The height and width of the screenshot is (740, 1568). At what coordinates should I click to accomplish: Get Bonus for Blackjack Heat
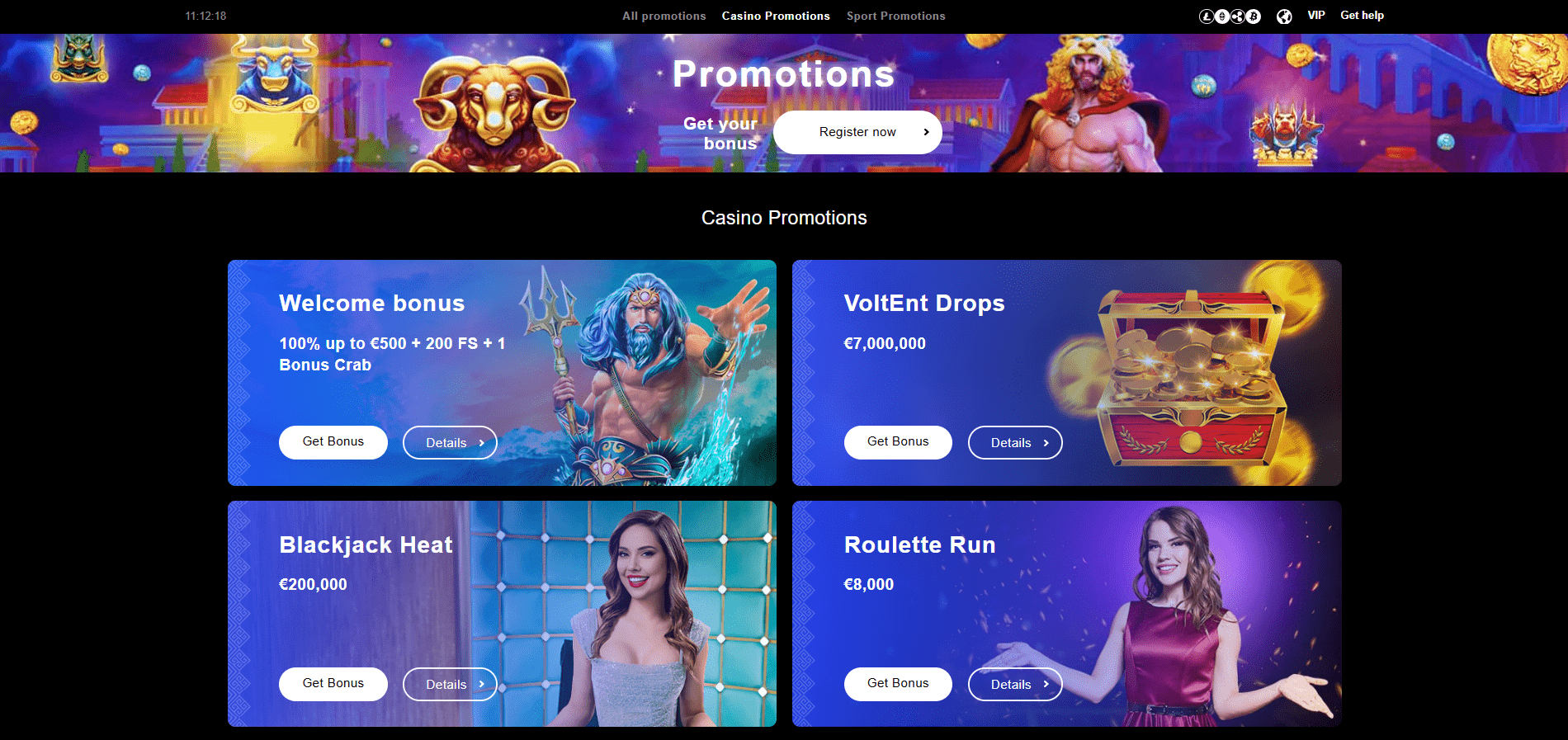[x=333, y=684]
